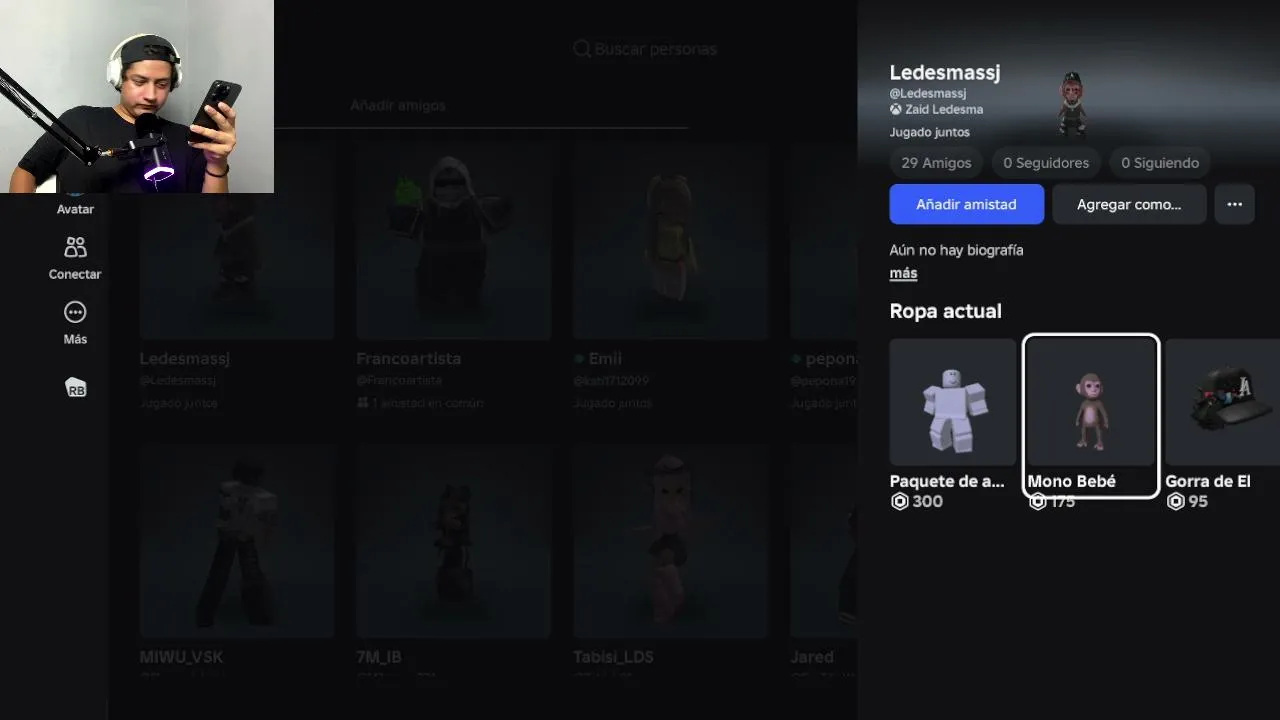1280x720 pixels.
Task: Switch to the Añadir amigos tab
Action: 398,105
